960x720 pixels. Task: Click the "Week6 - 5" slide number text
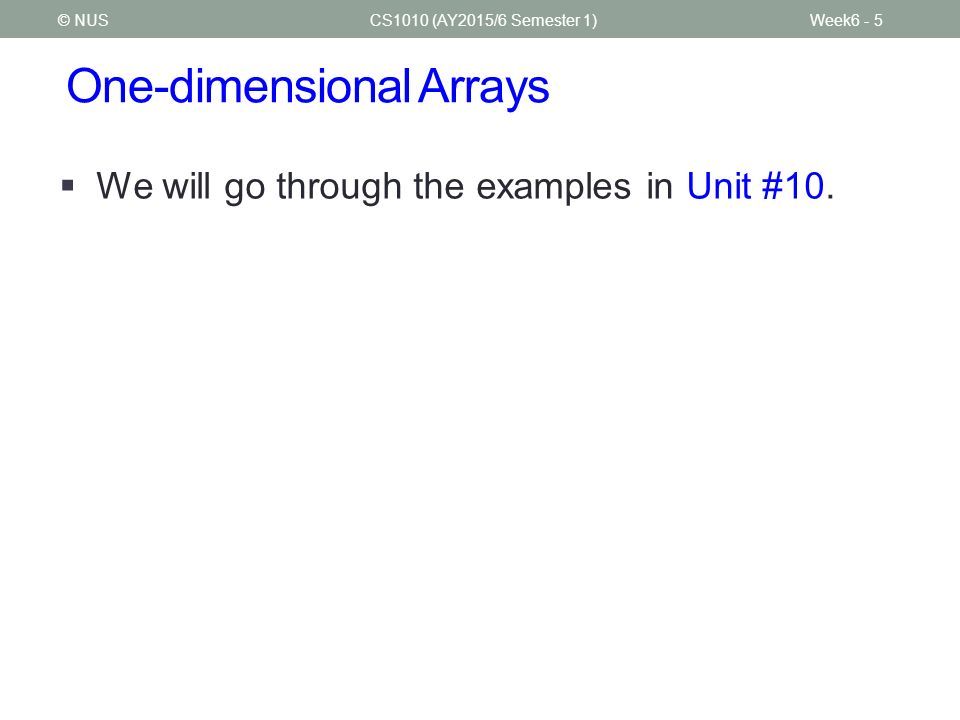(846, 20)
